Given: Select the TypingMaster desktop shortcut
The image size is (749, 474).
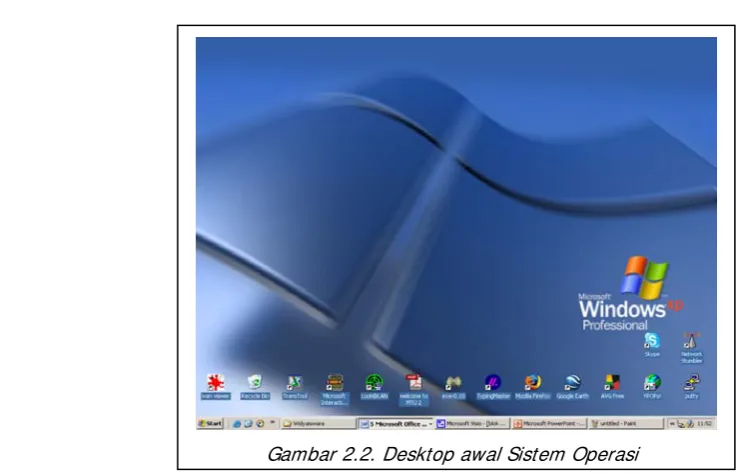Looking at the screenshot, I should (x=493, y=387).
